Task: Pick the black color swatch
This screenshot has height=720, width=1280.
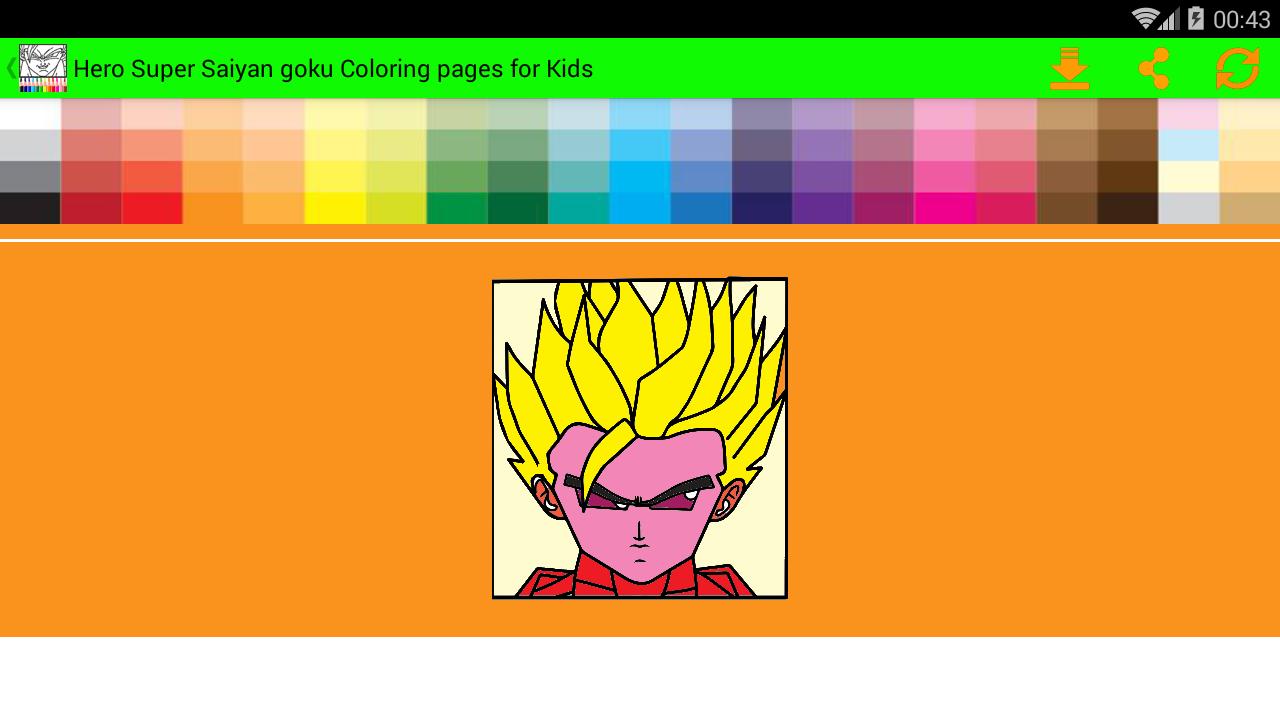Action: click(x=30, y=208)
